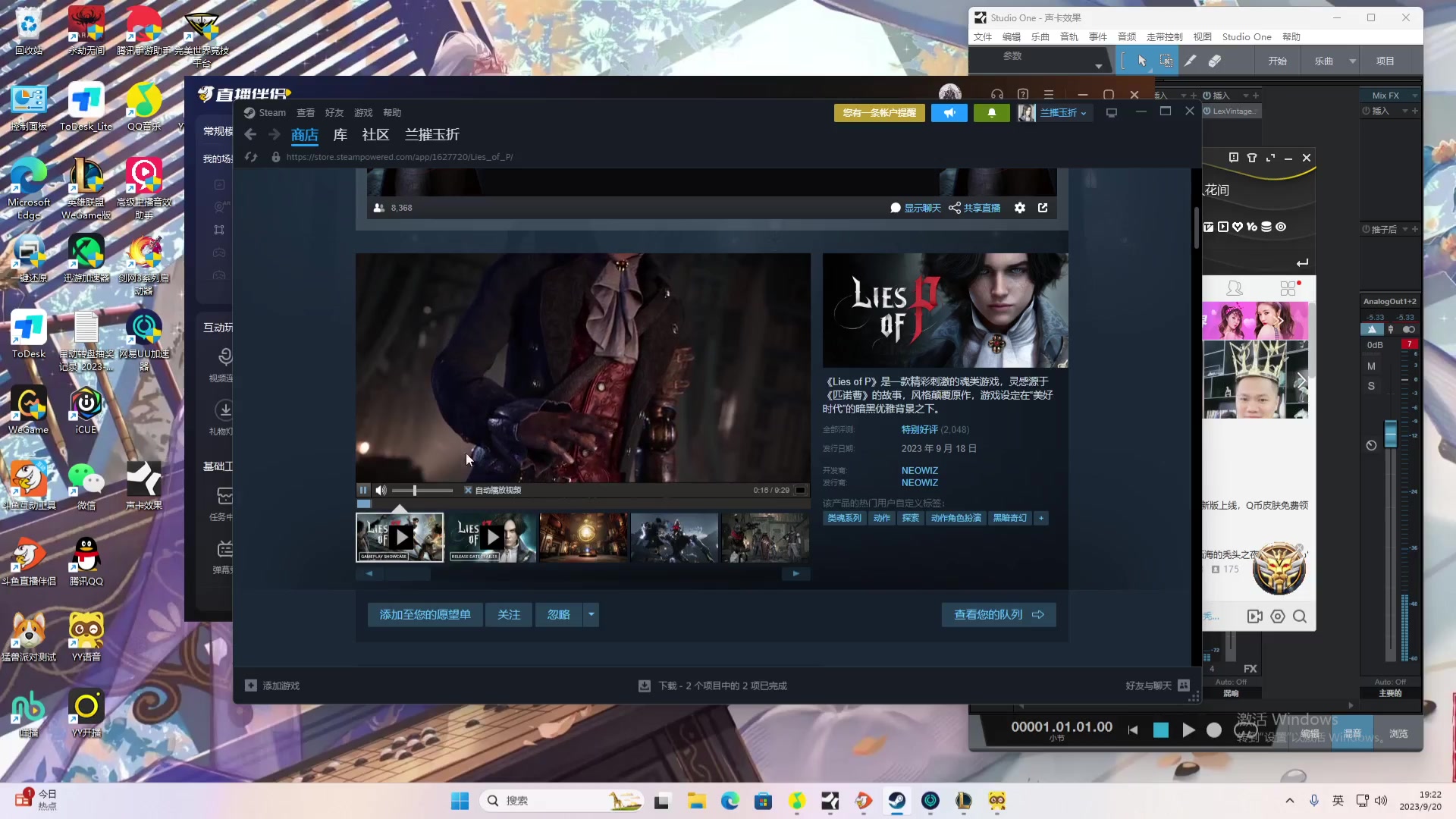Open the 好友 menu in Steam
Image resolution: width=1456 pixels, height=819 pixels.
(334, 113)
